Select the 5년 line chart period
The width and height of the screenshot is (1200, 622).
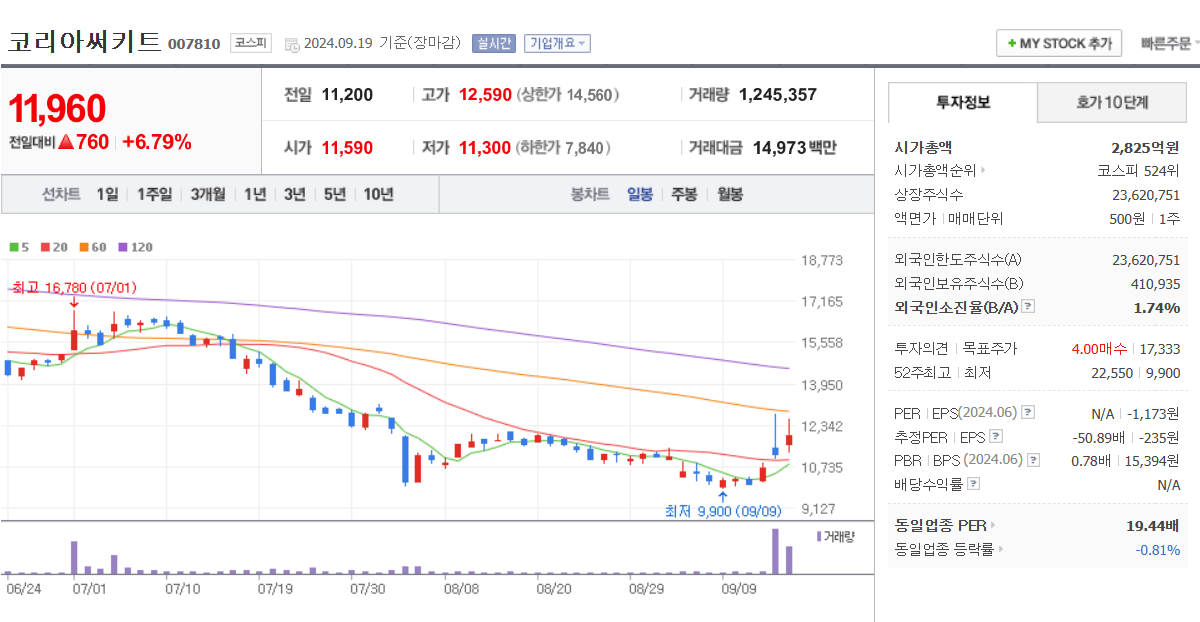click(335, 194)
